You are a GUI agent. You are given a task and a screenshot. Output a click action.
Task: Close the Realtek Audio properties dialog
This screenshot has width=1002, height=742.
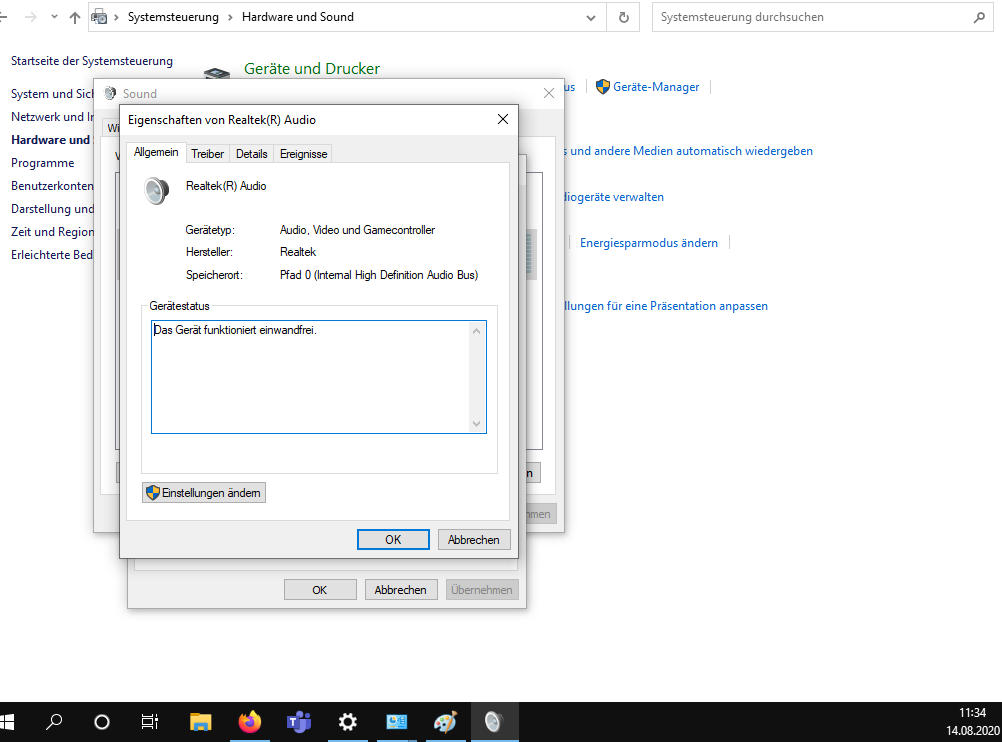(503, 120)
